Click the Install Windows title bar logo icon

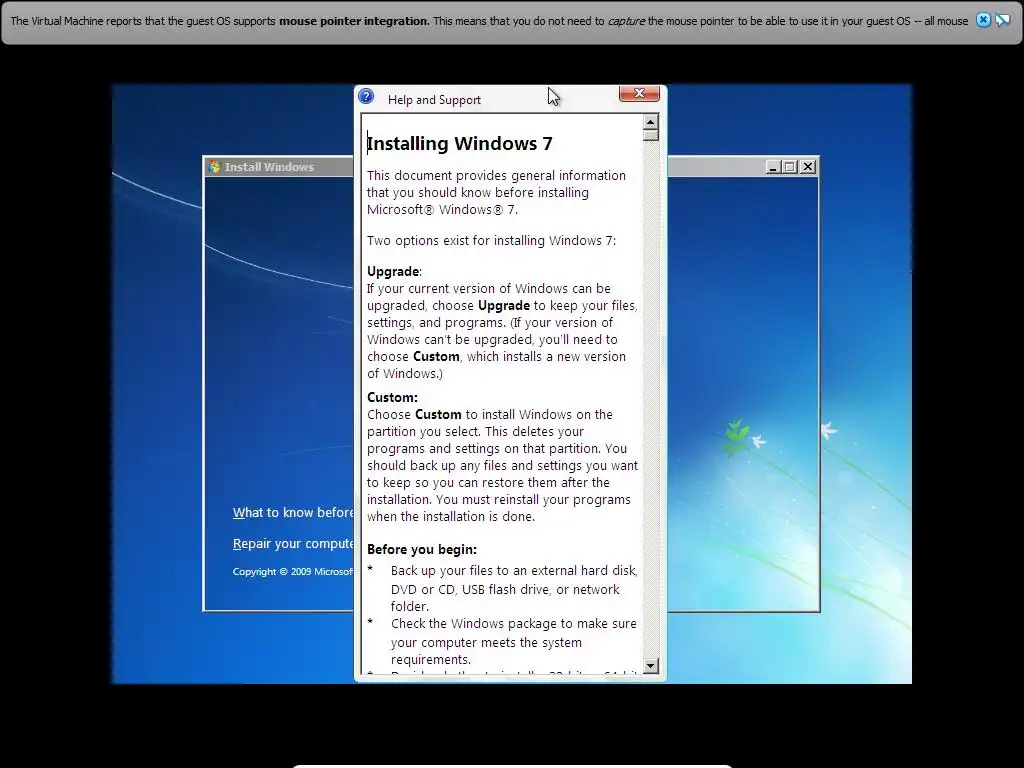214,167
